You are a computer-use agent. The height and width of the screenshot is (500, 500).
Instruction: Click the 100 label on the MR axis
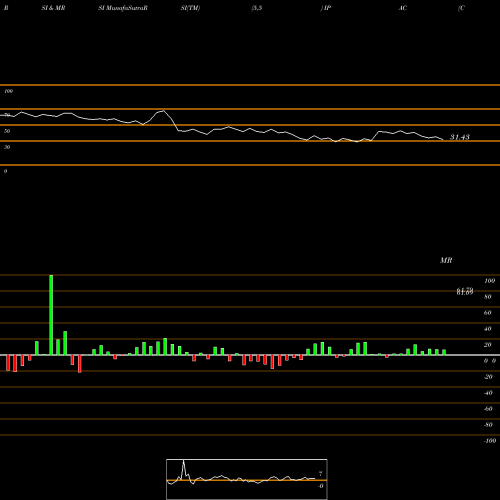tap(489, 281)
